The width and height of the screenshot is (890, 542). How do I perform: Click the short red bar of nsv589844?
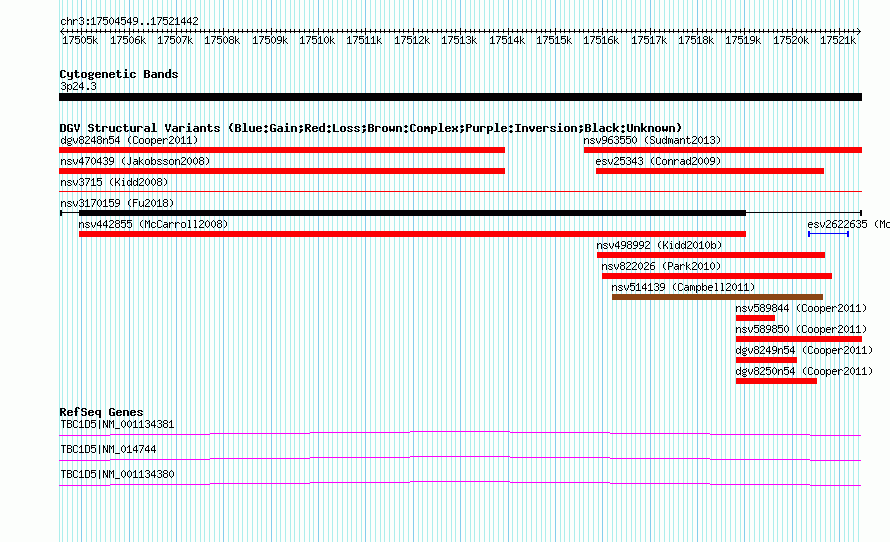(755, 318)
